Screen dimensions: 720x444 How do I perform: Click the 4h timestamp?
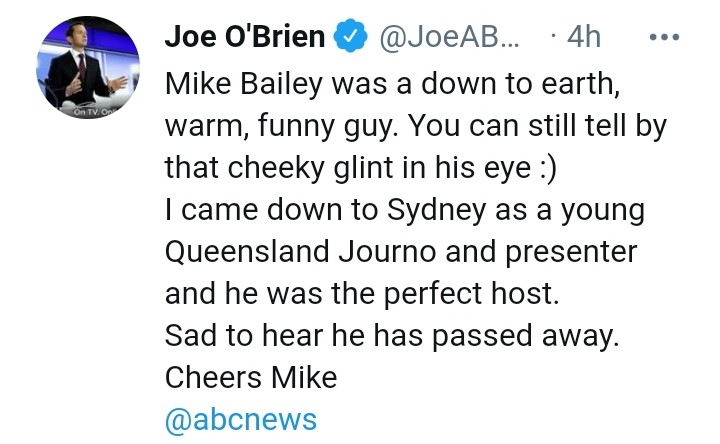pyautogui.click(x=583, y=38)
